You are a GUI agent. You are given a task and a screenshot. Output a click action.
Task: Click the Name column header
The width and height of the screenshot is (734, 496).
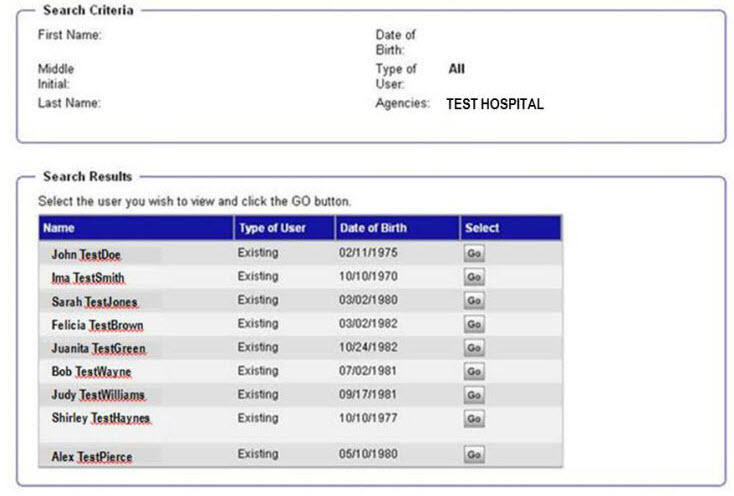[x=60, y=228]
